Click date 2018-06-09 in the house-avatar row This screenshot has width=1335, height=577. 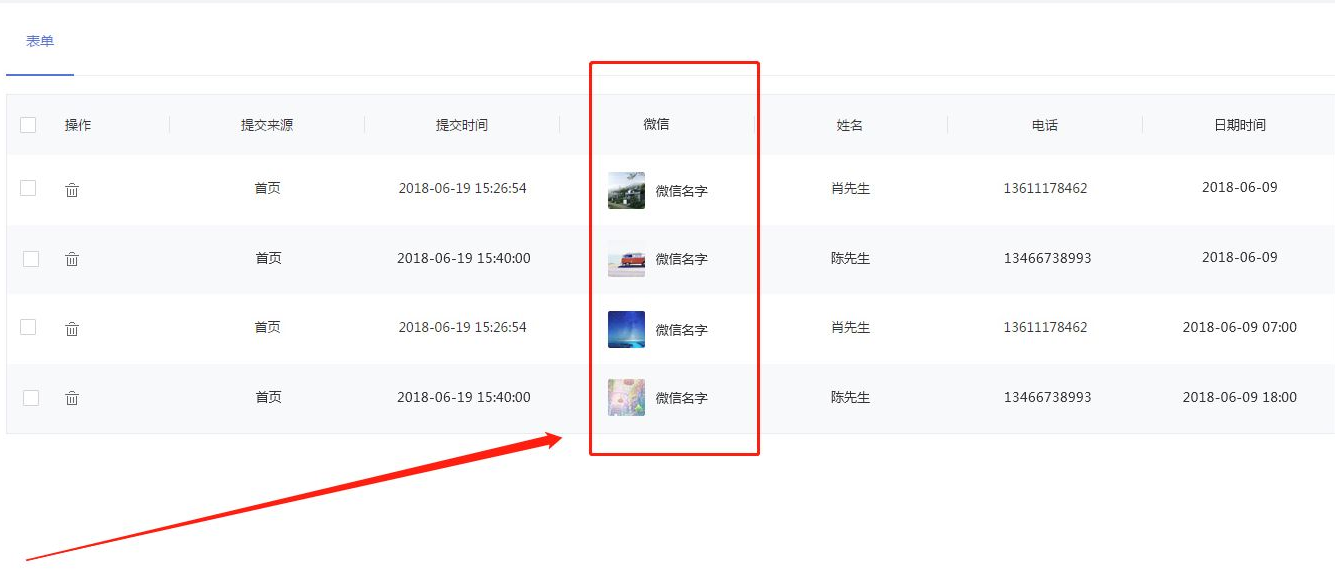pyautogui.click(x=1240, y=187)
